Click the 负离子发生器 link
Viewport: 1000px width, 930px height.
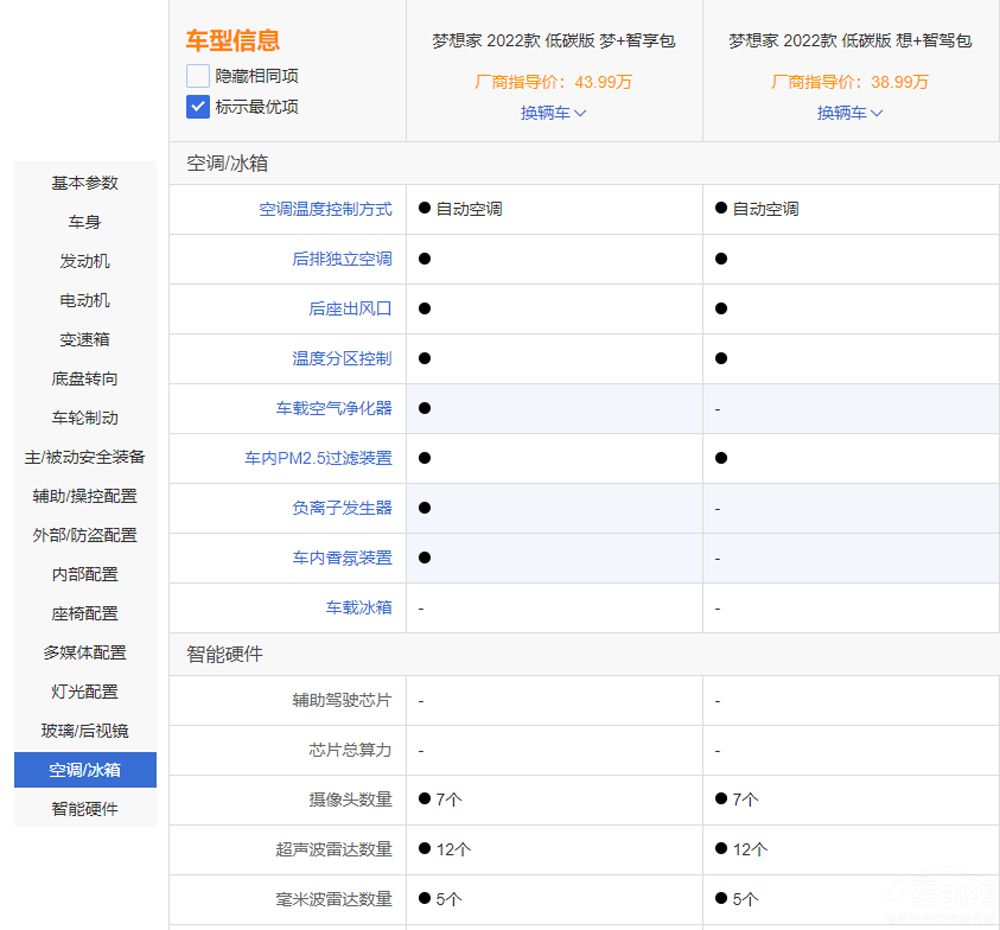342,508
